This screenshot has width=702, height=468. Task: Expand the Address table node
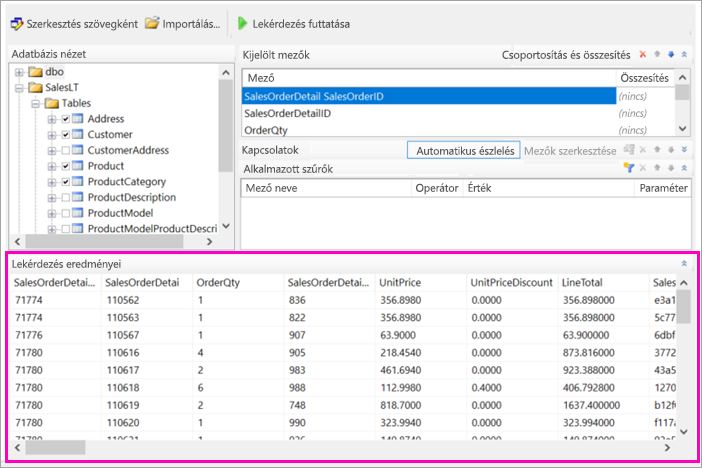[52, 120]
